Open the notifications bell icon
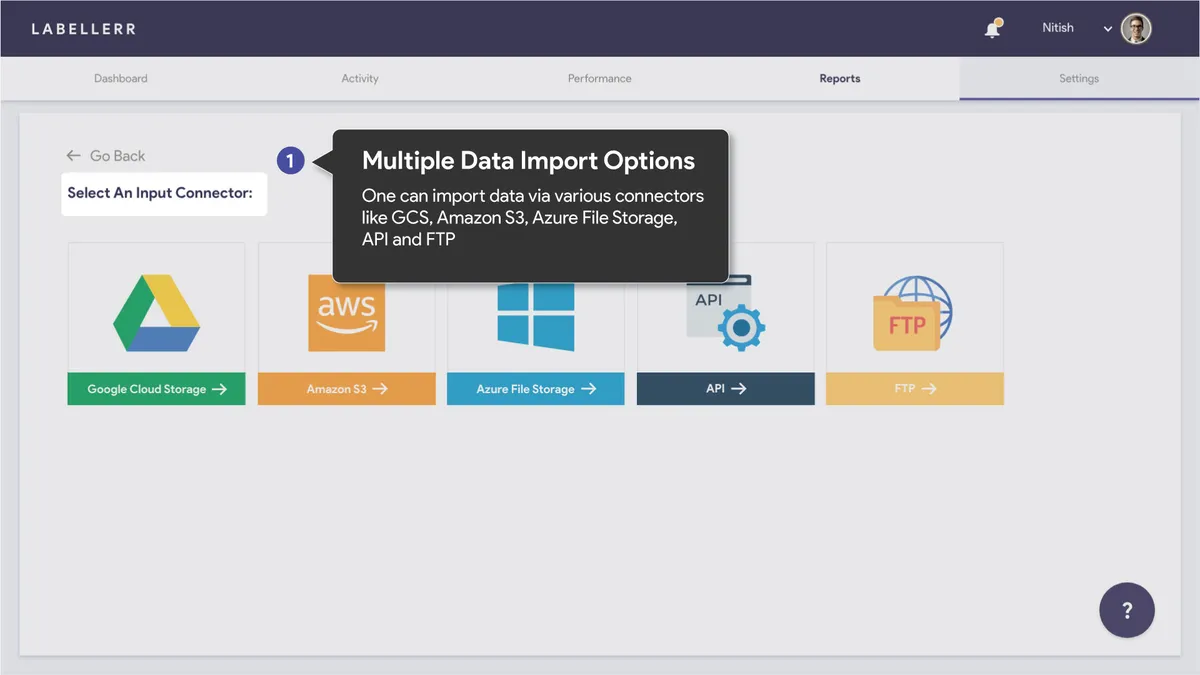Screen dimensions: 1200x675 (992, 29)
